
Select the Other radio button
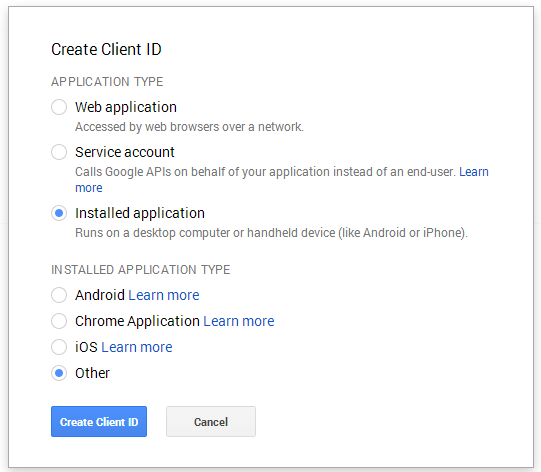(59, 373)
